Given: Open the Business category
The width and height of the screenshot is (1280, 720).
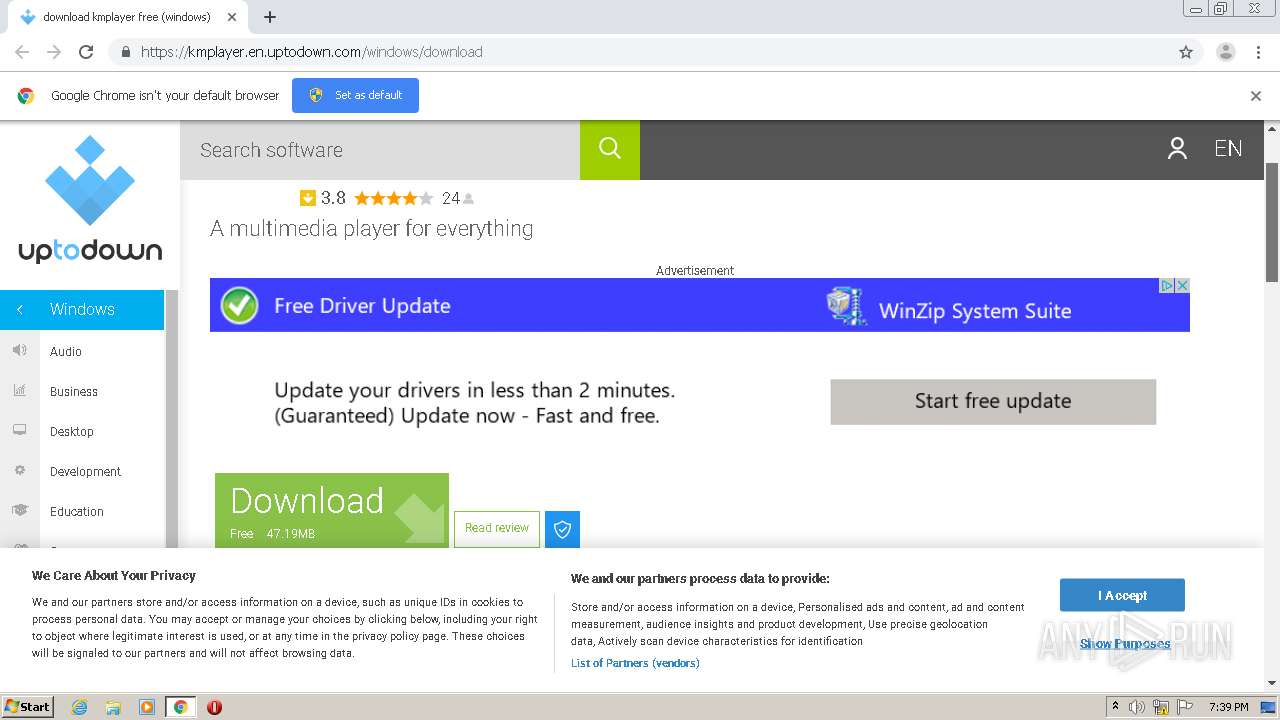Looking at the screenshot, I should tap(74, 392).
